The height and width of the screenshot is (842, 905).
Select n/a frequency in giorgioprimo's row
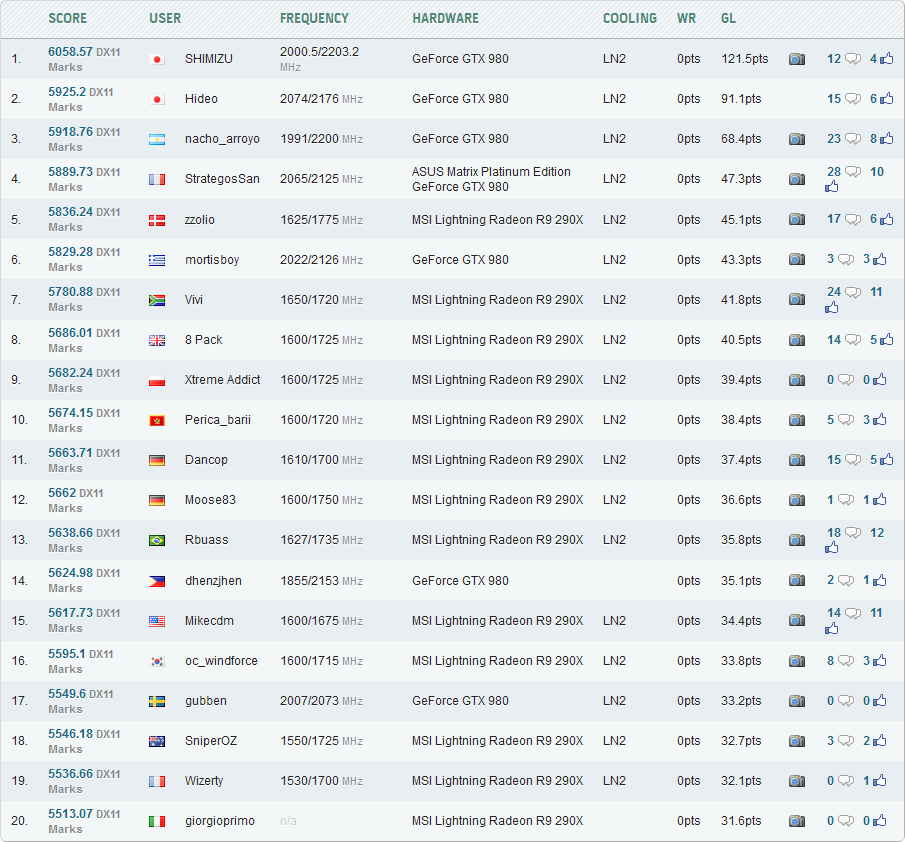pyautogui.click(x=288, y=821)
